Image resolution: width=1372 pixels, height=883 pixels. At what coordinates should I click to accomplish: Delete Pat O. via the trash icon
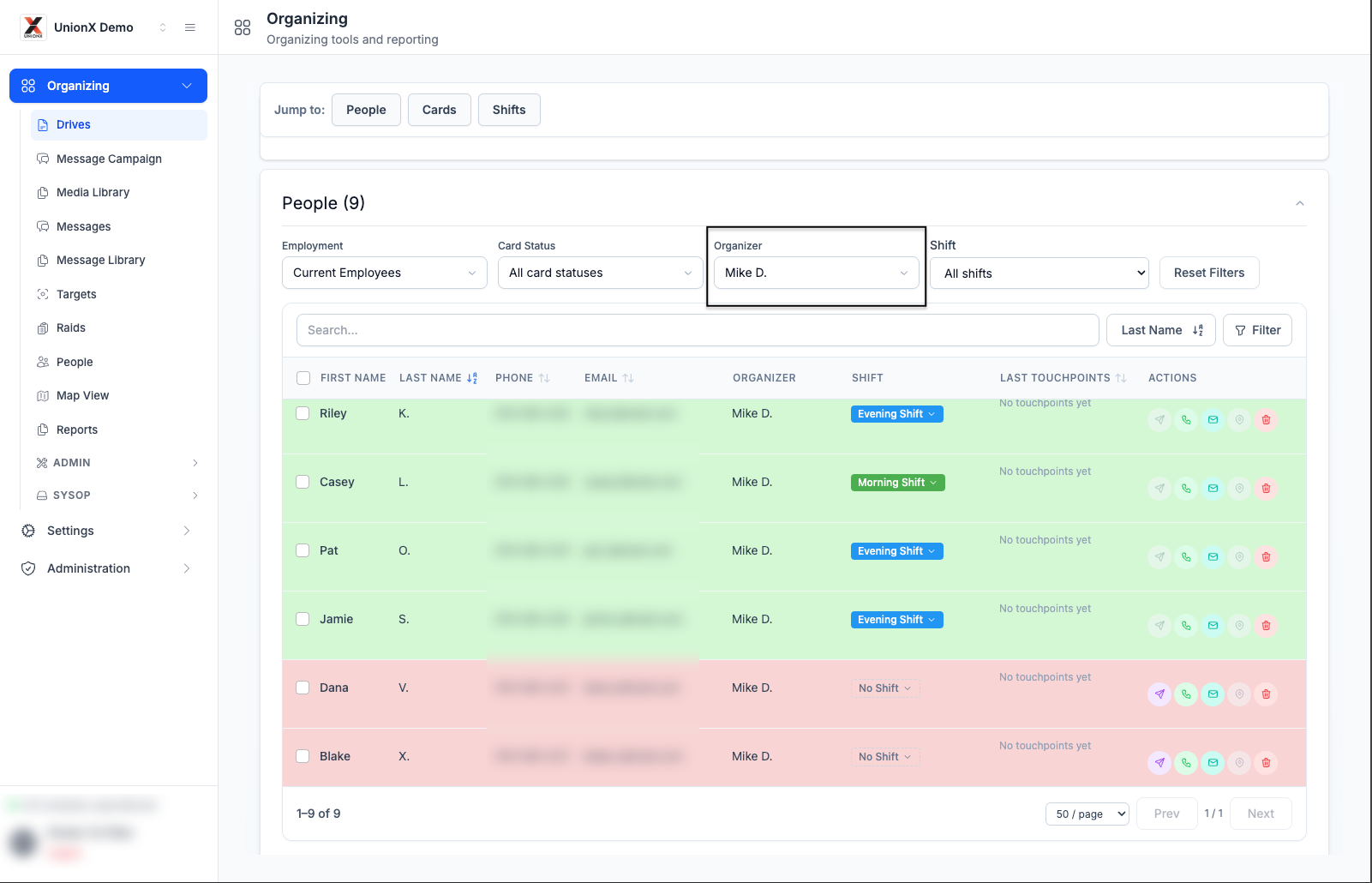(1266, 557)
